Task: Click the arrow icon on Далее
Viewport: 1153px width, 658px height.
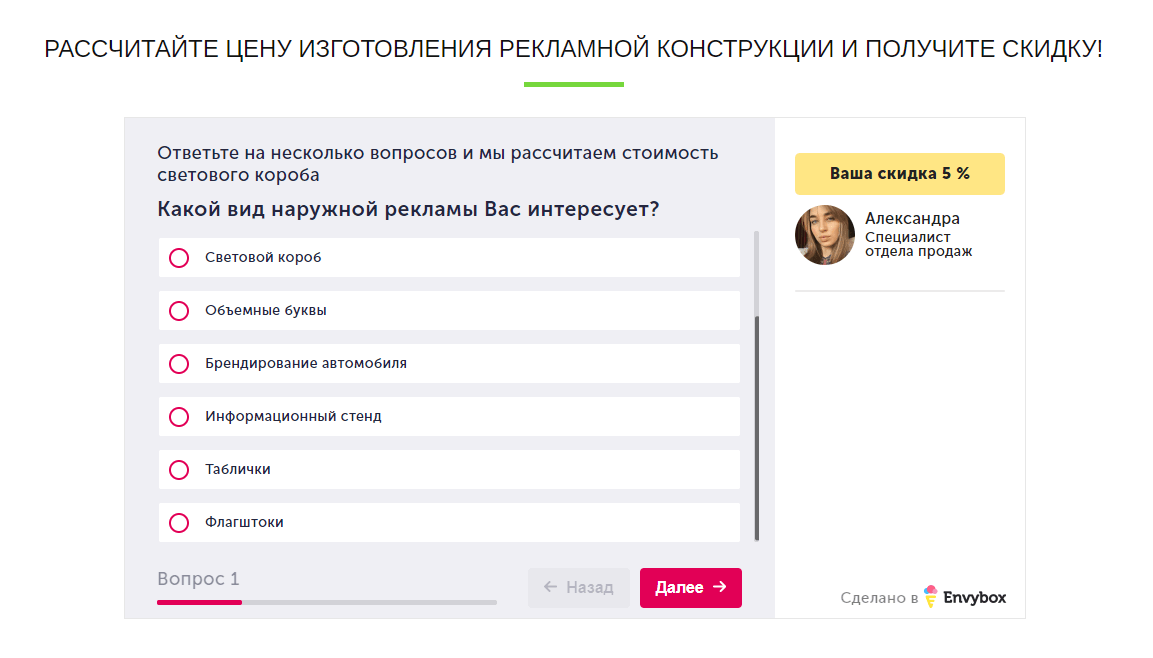Action: [x=719, y=587]
